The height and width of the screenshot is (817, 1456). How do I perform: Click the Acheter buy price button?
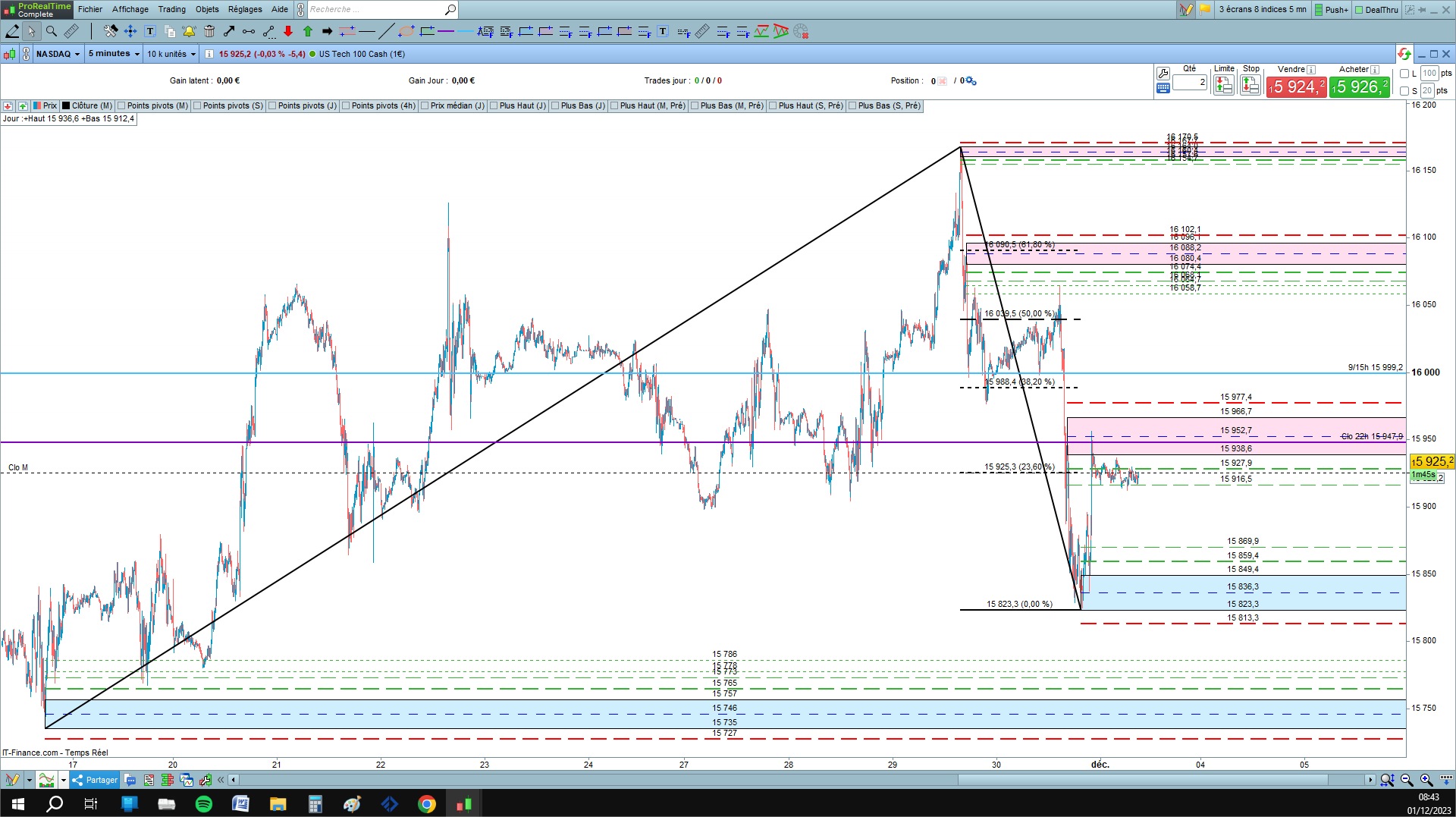click(x=1360, y=87)
